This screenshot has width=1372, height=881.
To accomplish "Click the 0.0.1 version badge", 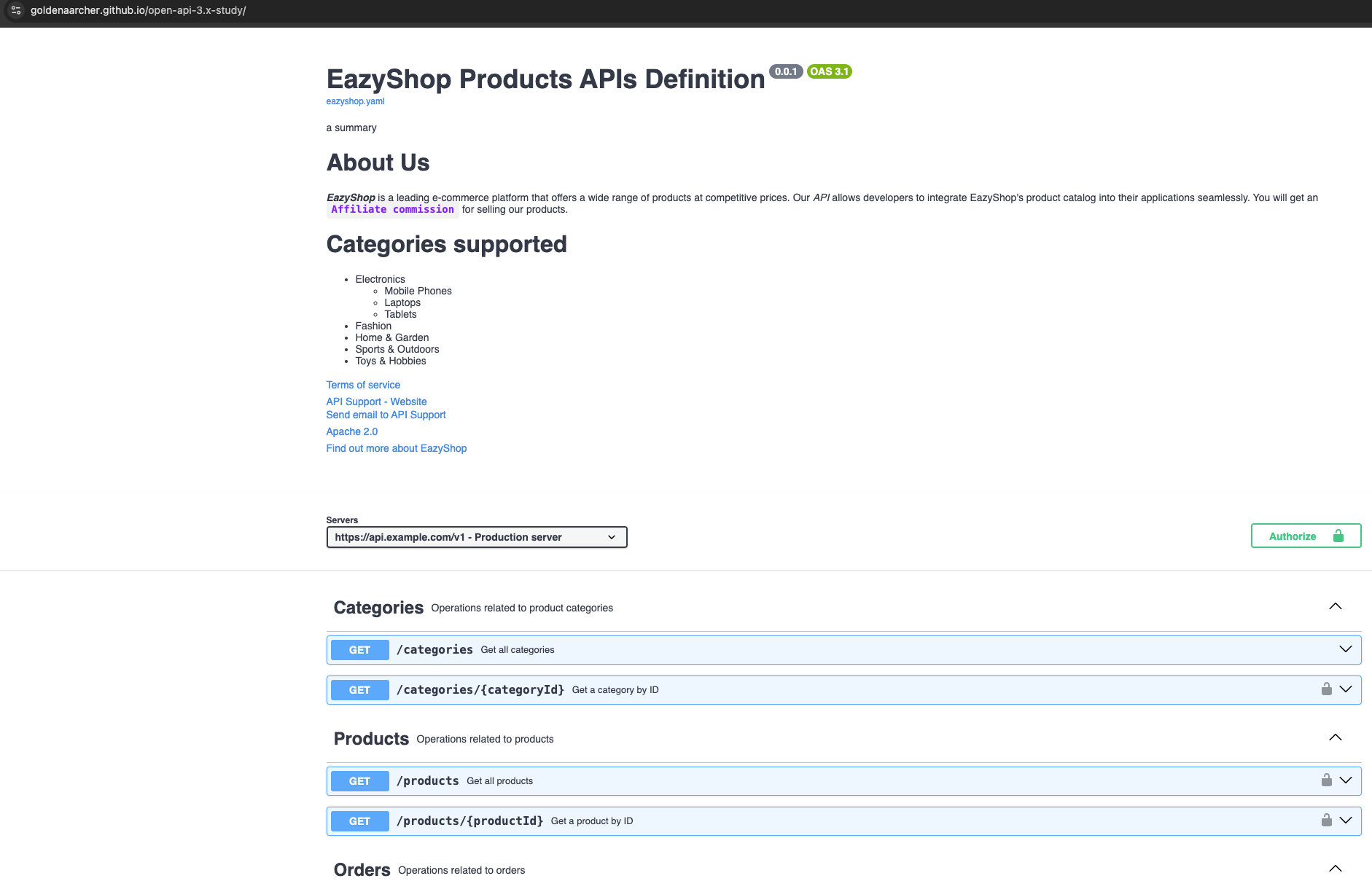I will (786, 71).
